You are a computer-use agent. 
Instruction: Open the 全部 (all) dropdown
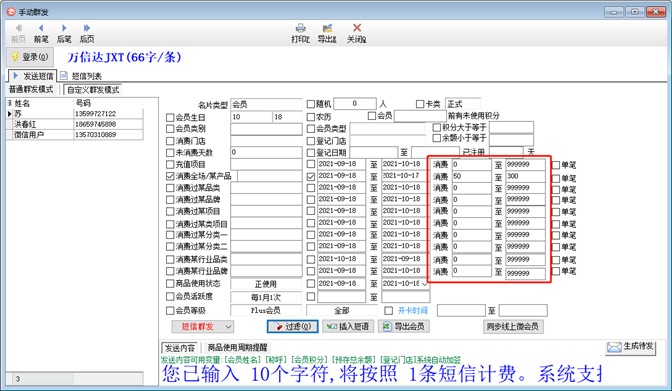coord(342,310)
